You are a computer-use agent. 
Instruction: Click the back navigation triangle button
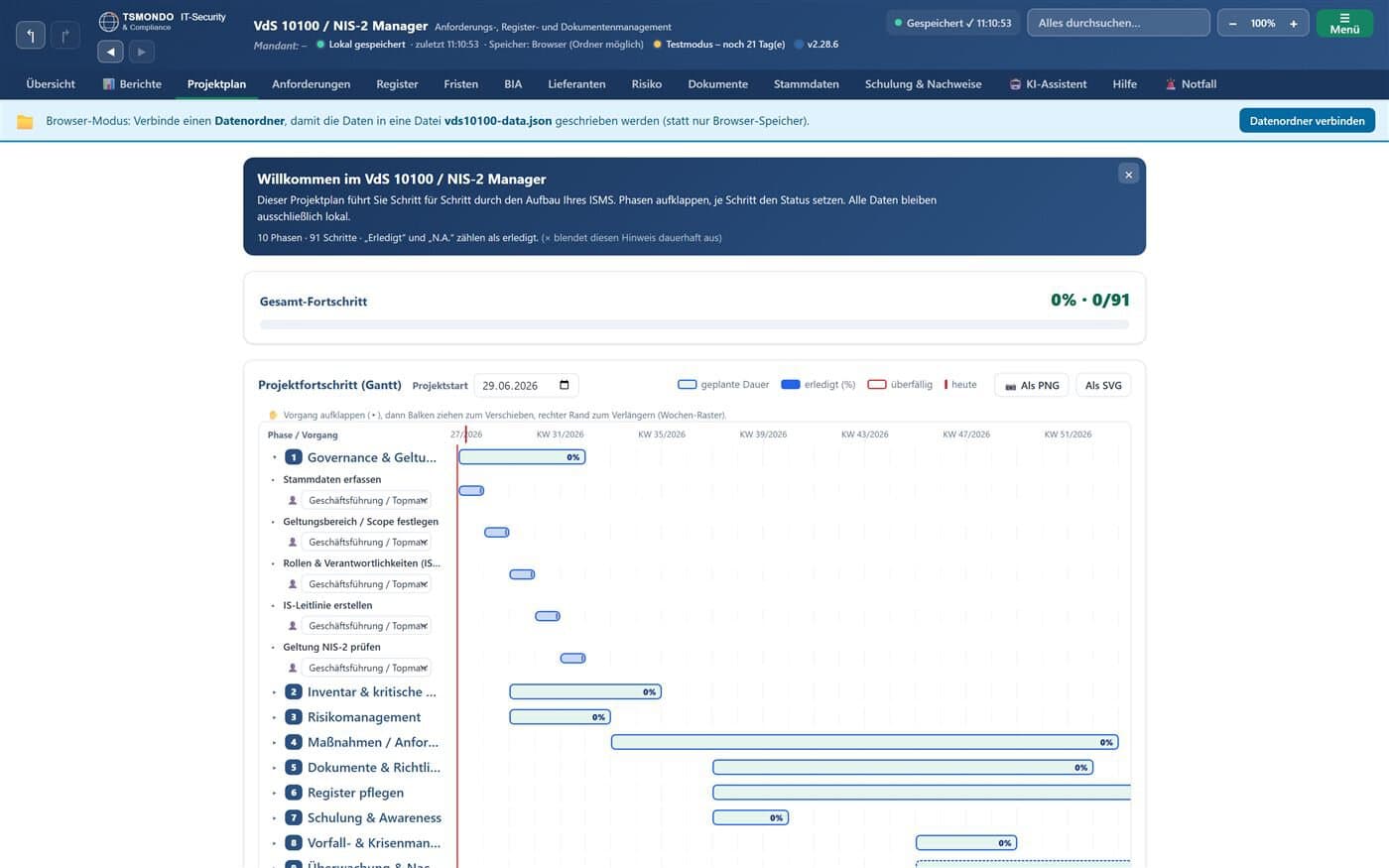click(x=110, y=52)
